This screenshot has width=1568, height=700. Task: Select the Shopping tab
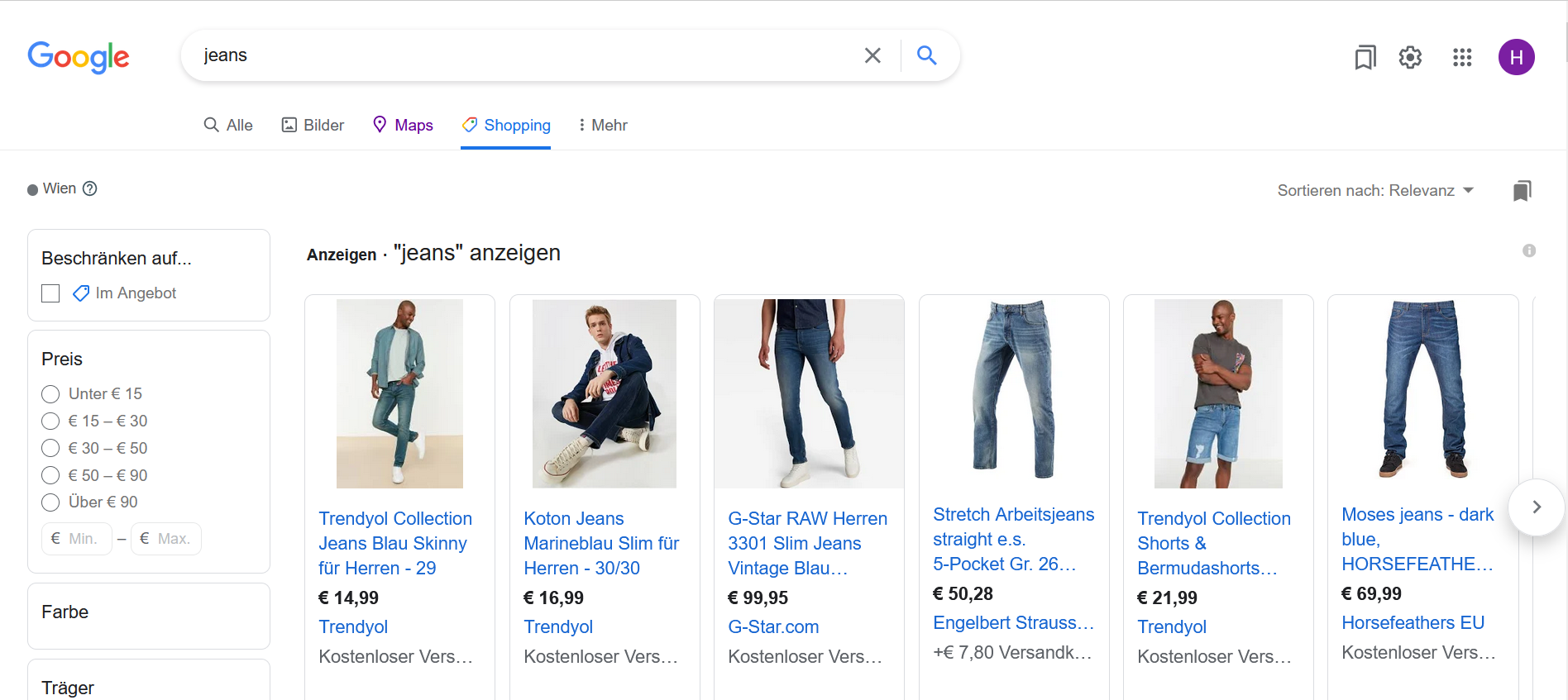click(x=506, y=125)
